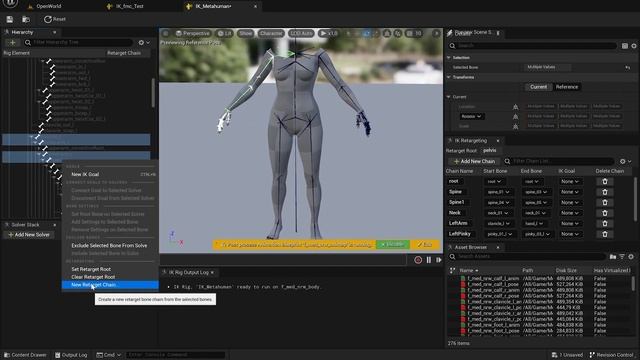Click reset arrow next to Selected Bone
Screen dimensions: 640x360
pyautogui.click(x=628, y=67)
